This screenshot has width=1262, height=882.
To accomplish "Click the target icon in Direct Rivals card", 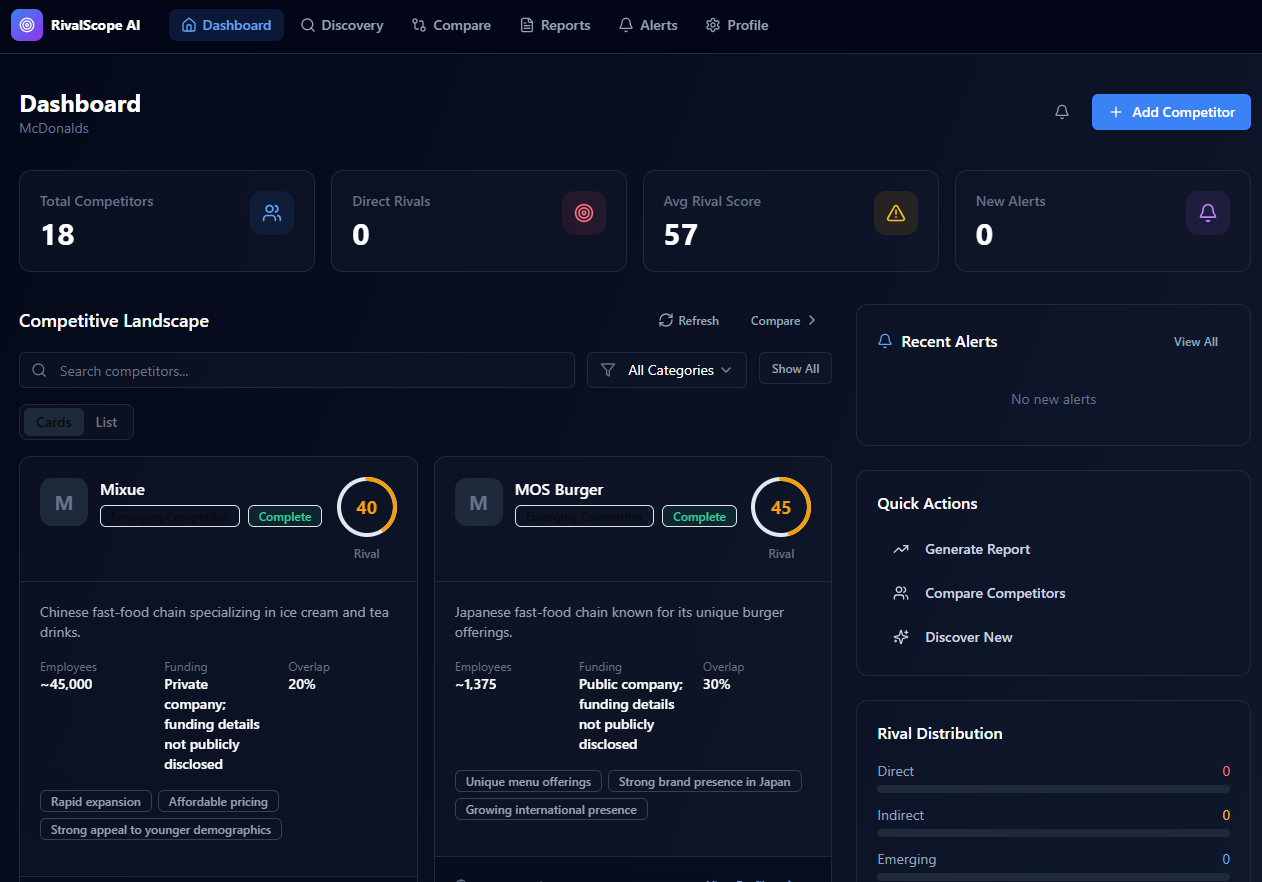I will tap(584, 213).
